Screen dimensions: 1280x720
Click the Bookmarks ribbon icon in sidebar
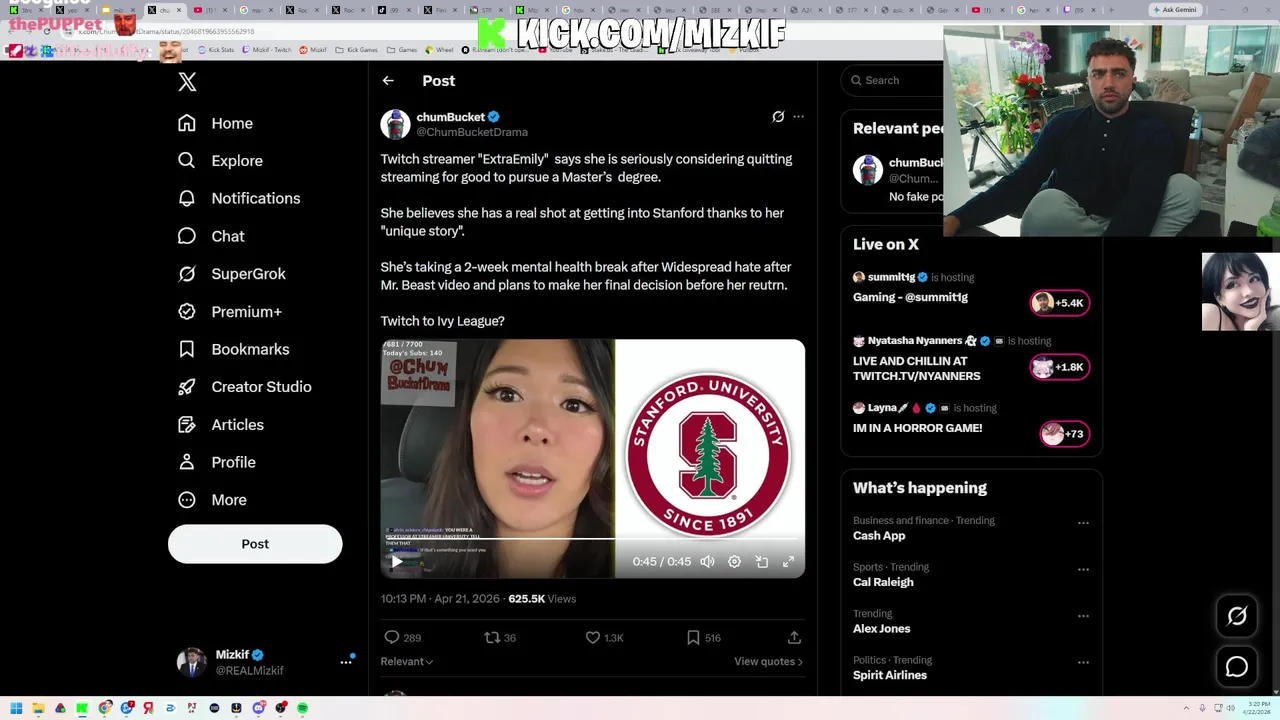point(187,349)
